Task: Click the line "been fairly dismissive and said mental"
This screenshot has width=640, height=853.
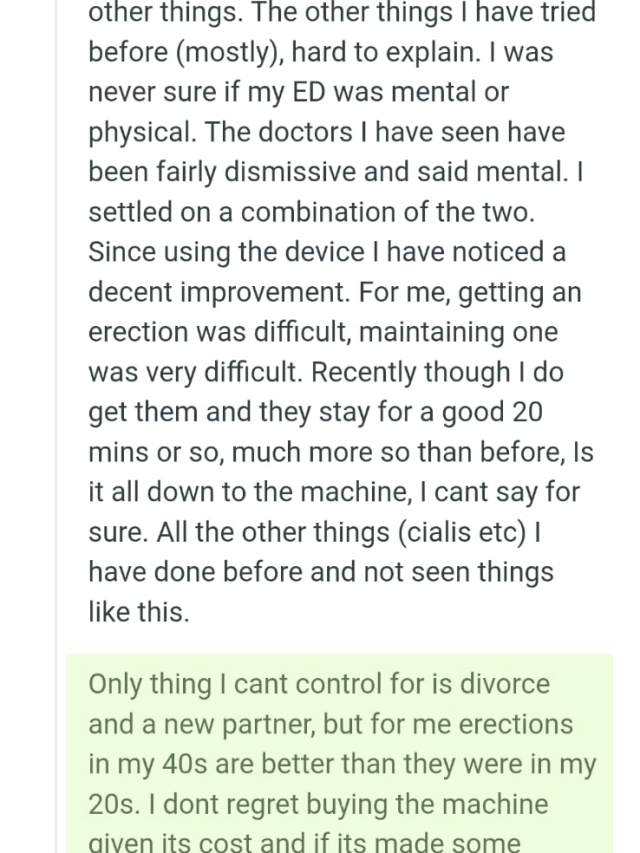Action: pos(336,172)
